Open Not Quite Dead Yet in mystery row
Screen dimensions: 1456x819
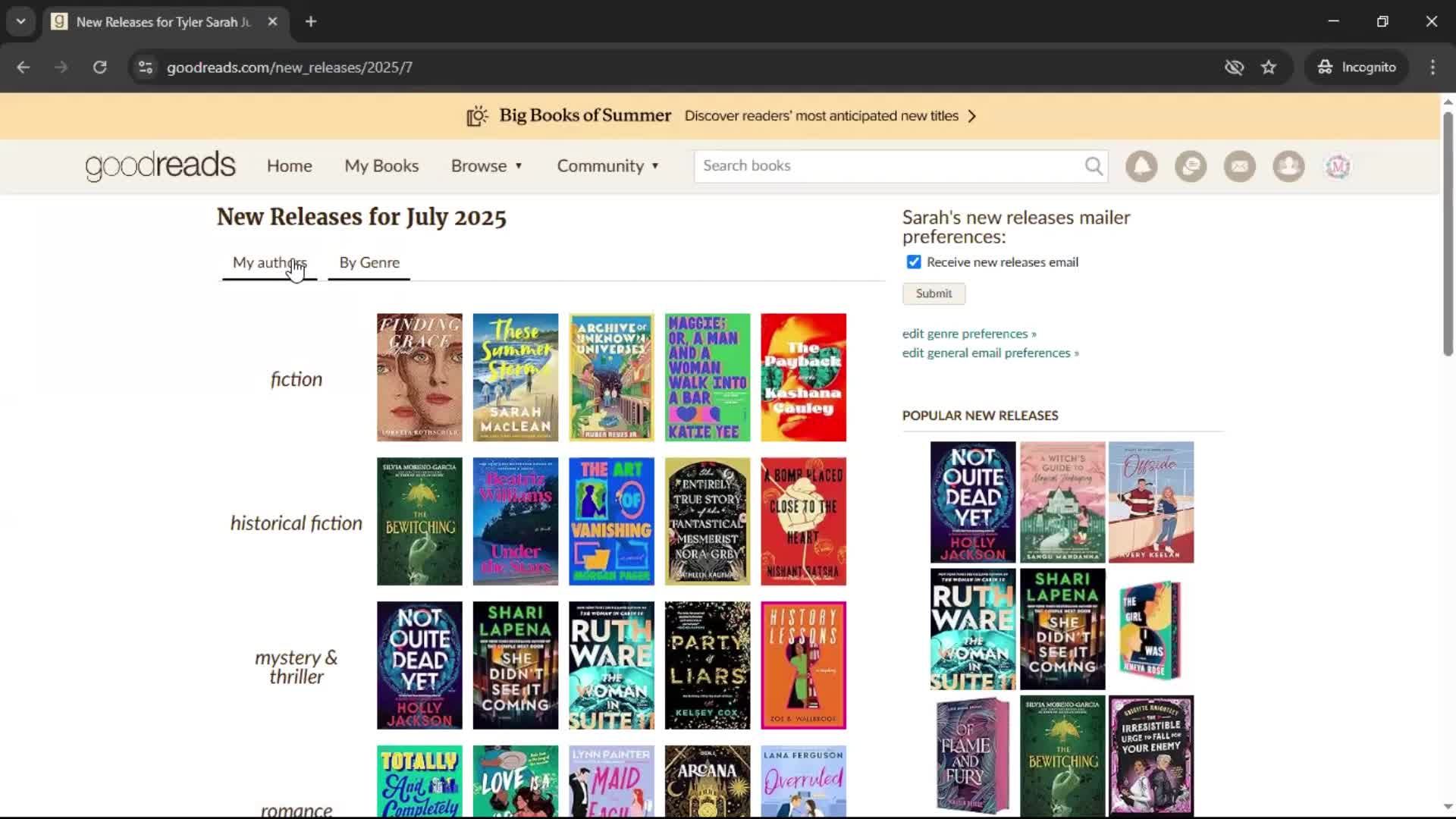click(x=419, y=666)
